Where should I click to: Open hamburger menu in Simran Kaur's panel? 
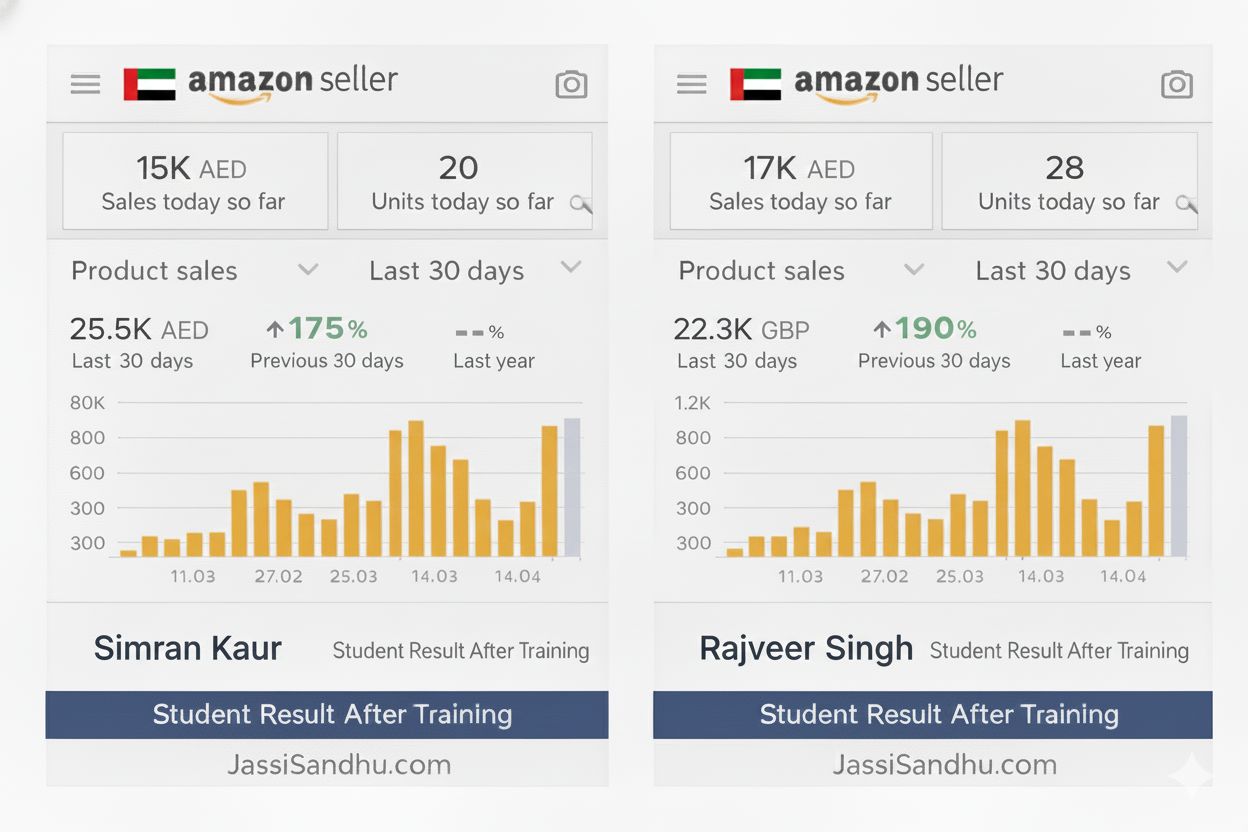86,84
